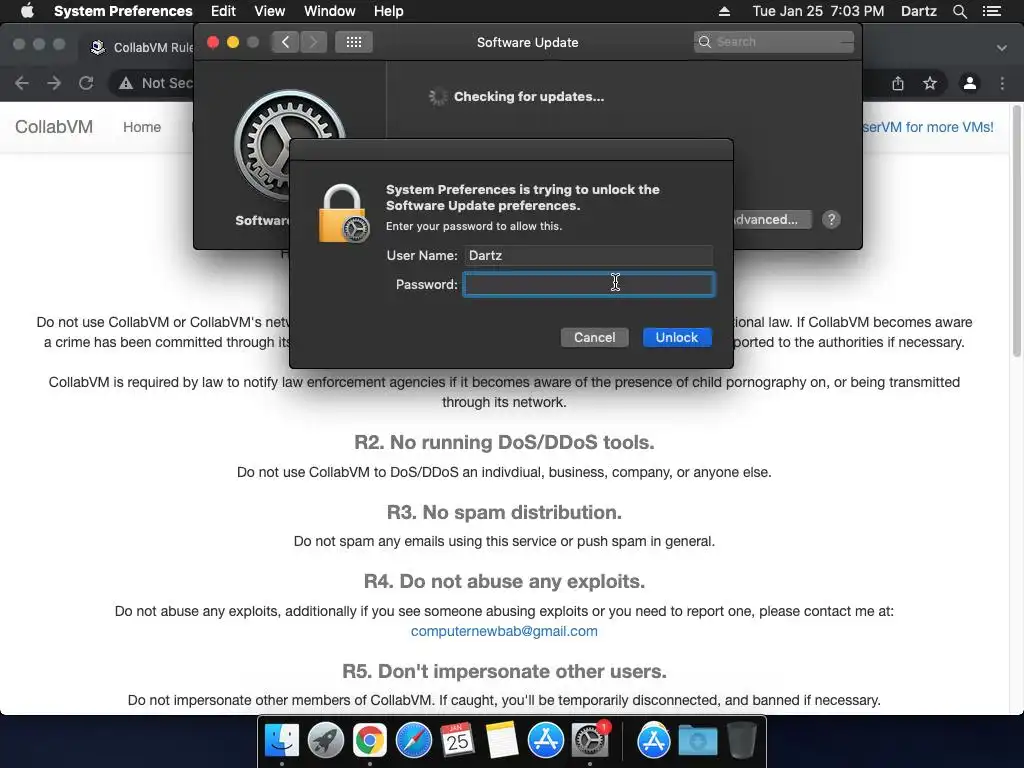Open Notes from the Dock
This screenshot has height=768, width=1024.
[x=502, y=741]
